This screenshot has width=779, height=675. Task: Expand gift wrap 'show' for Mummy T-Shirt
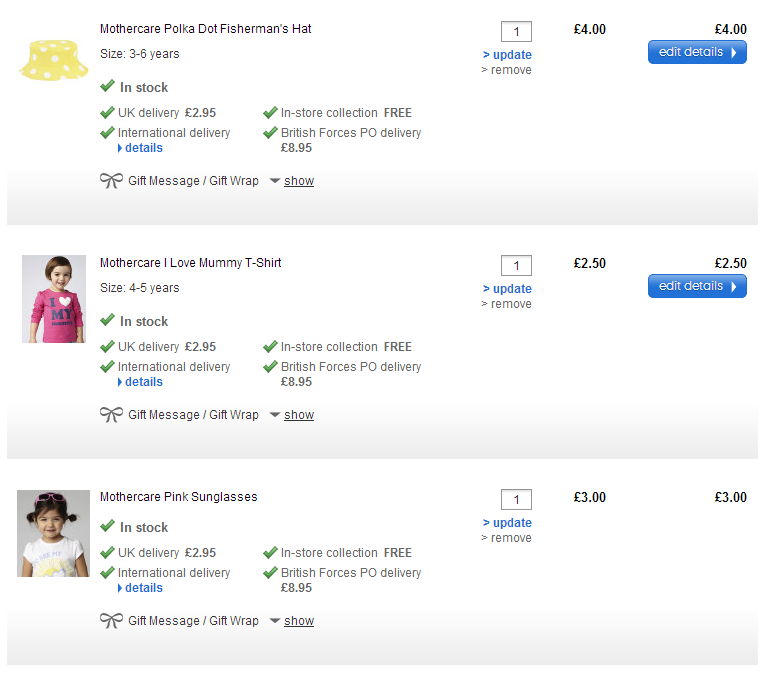tap(298, 415)
